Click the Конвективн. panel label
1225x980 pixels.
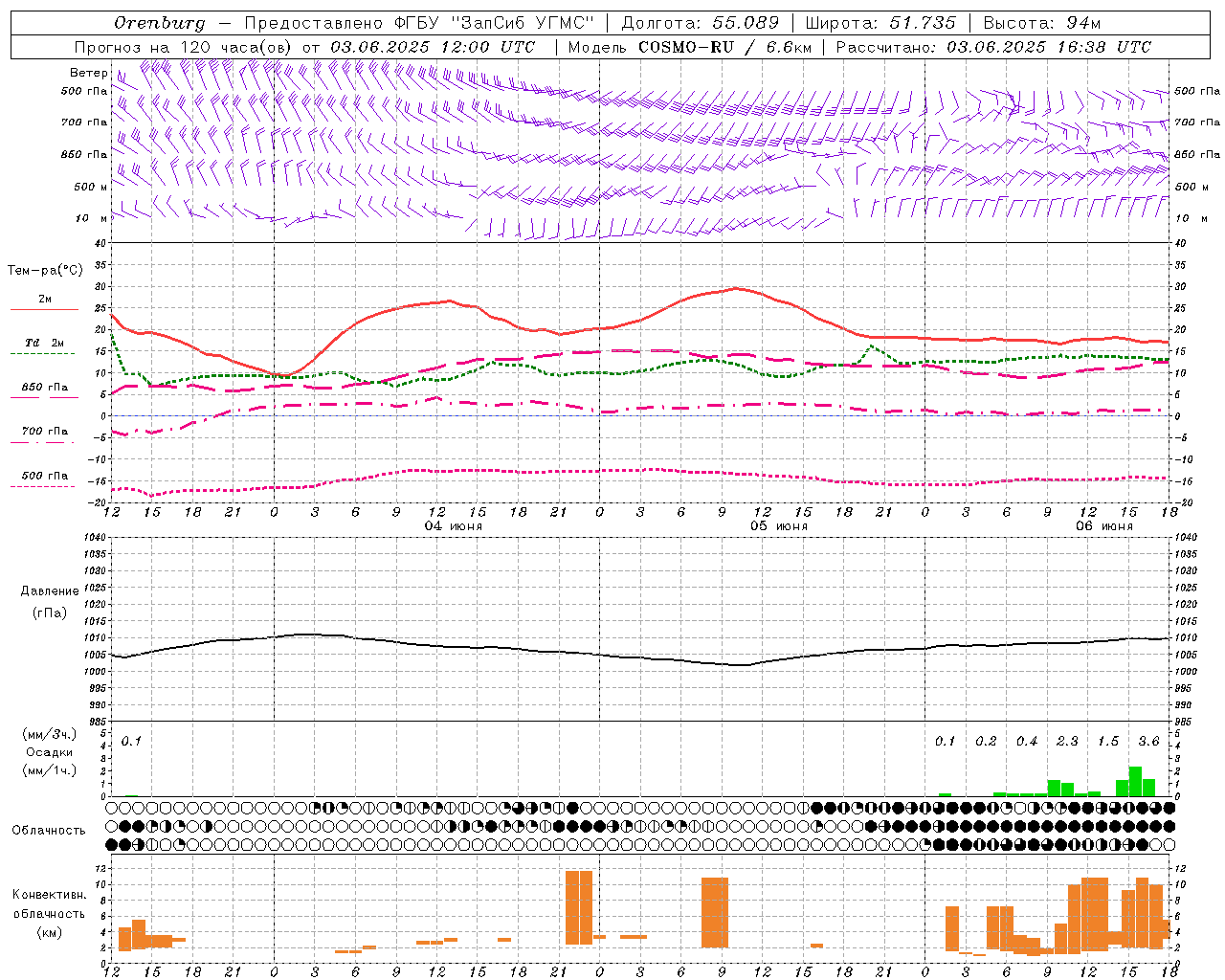pos(50,895)
